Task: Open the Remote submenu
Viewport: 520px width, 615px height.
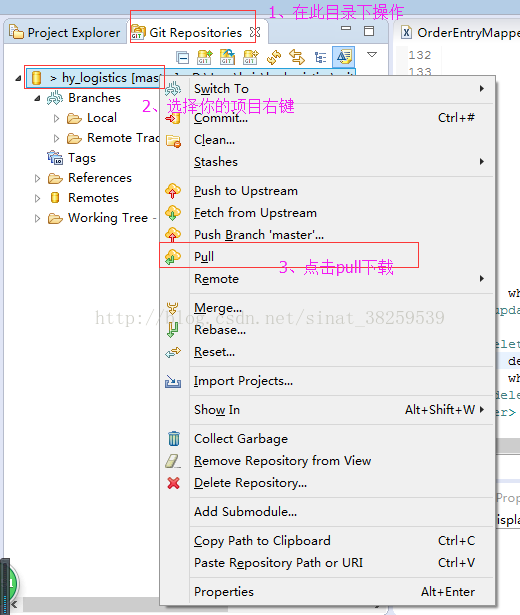Action: (327, 278)
